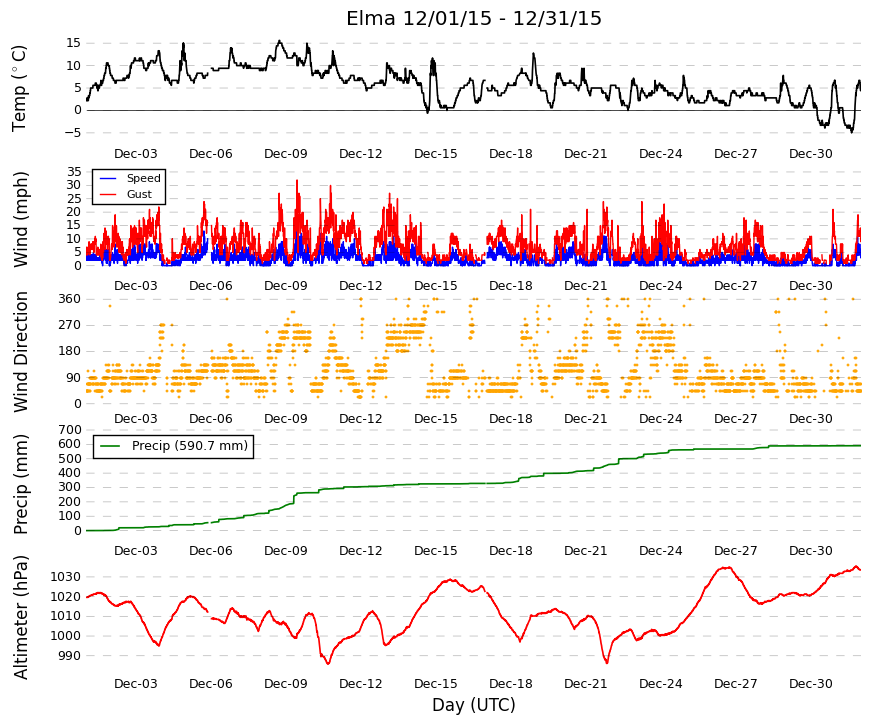Click the Speed legend label
Viewport: 871px width, 725px height.
tap(143, 178)
